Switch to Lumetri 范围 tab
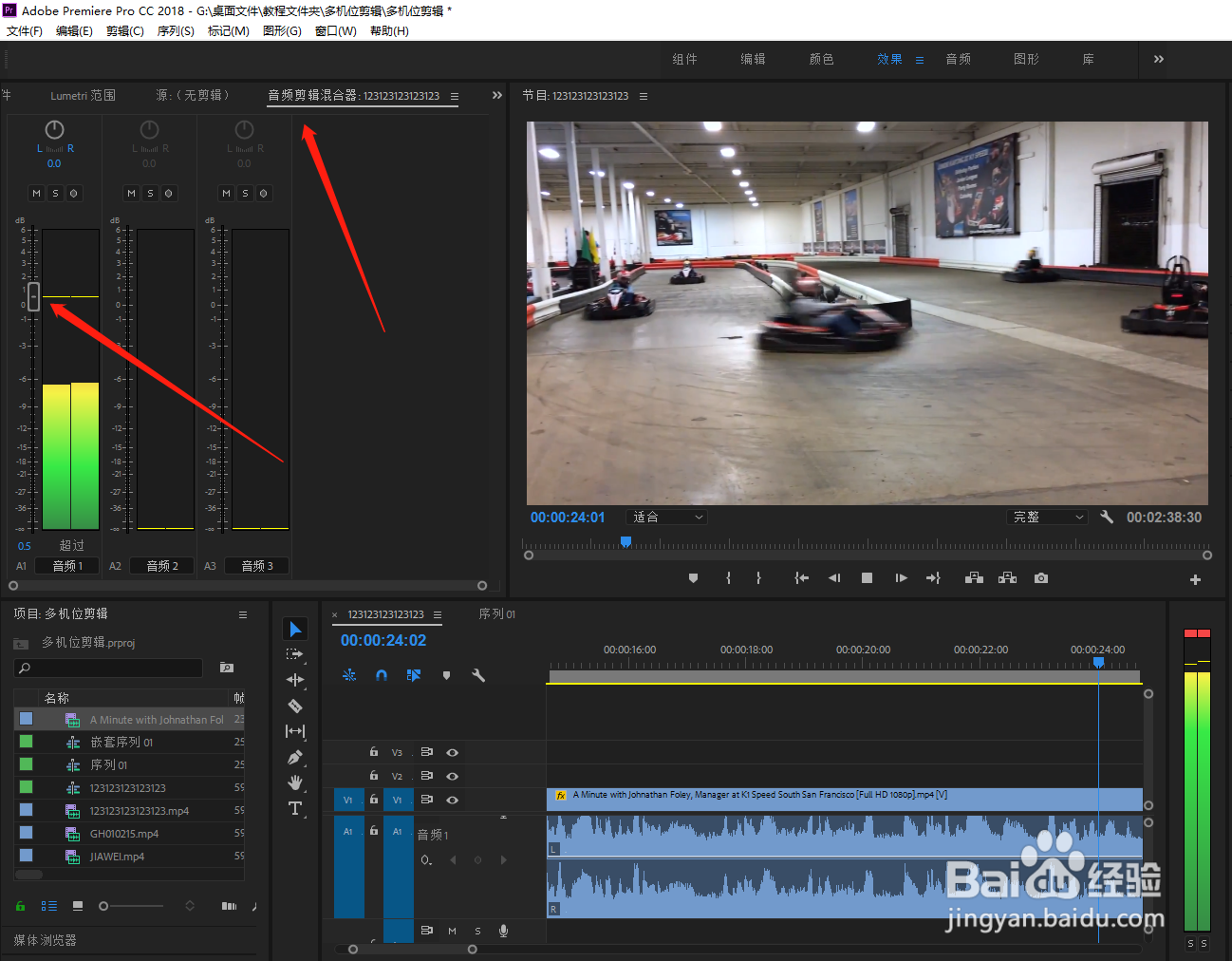 [x=83, y=95]
